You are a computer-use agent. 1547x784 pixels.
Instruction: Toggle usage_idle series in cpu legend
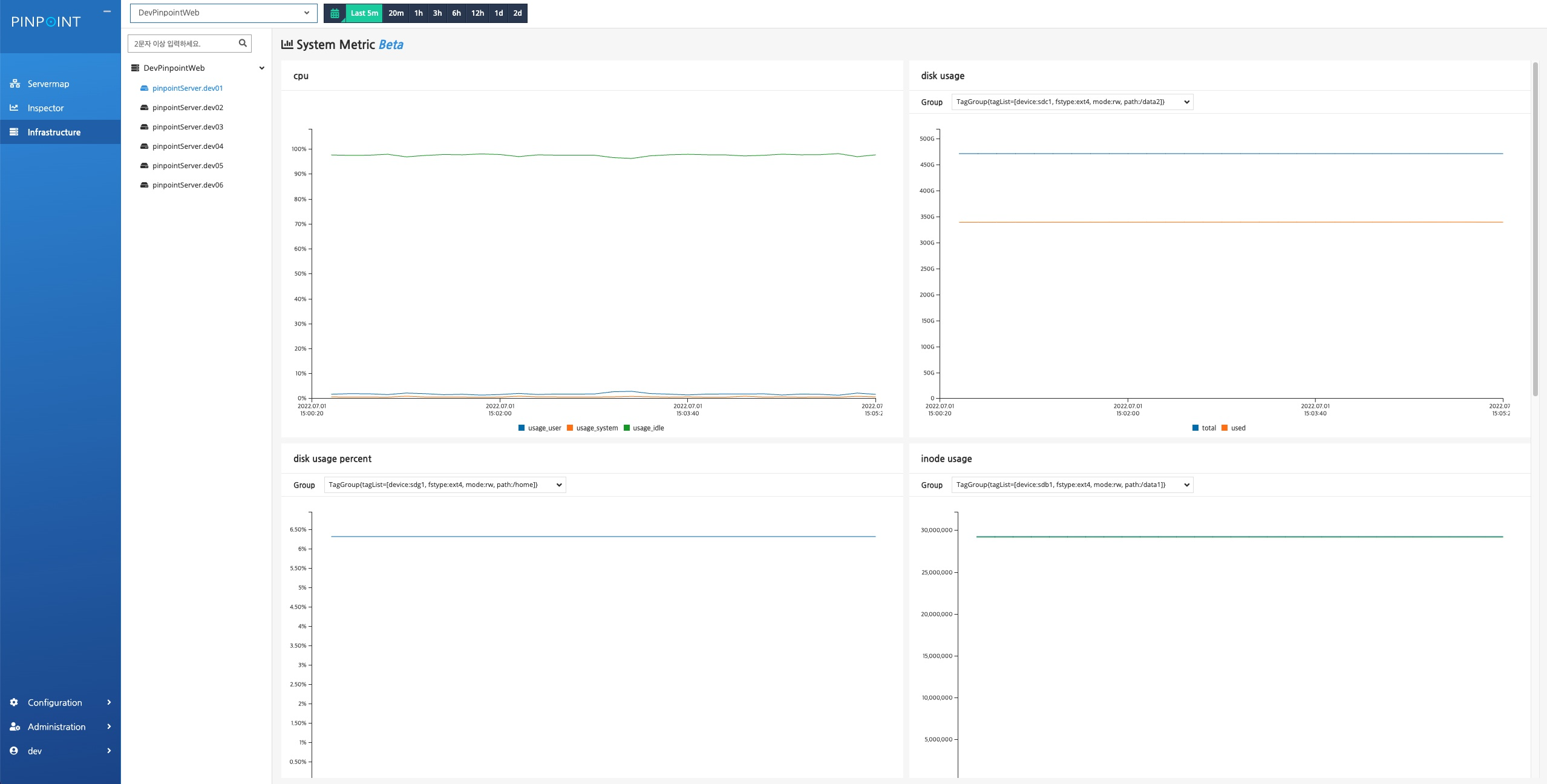click(647, 428)
